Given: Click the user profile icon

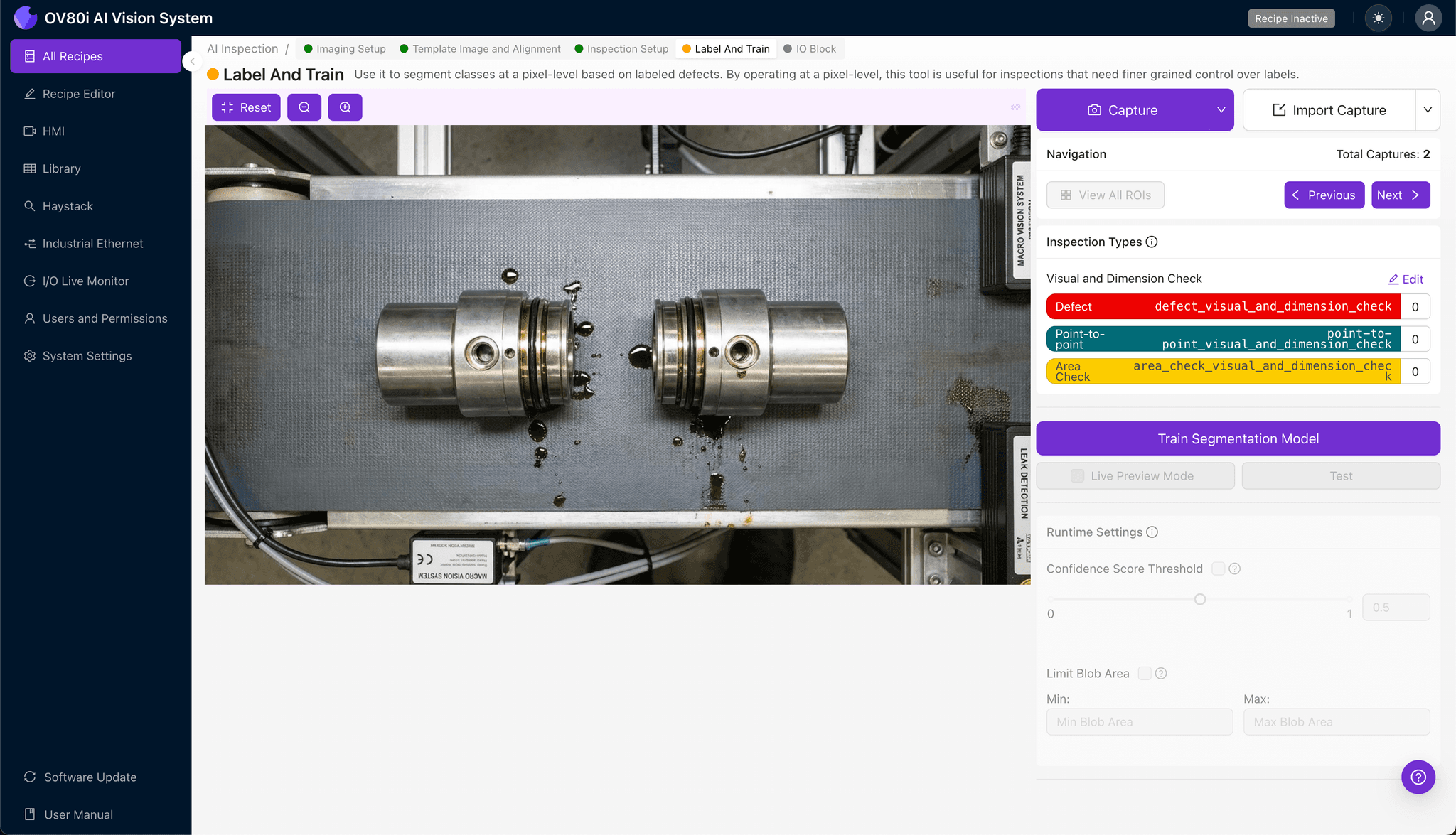Looking at the screenshot, I should point(1429,18).
